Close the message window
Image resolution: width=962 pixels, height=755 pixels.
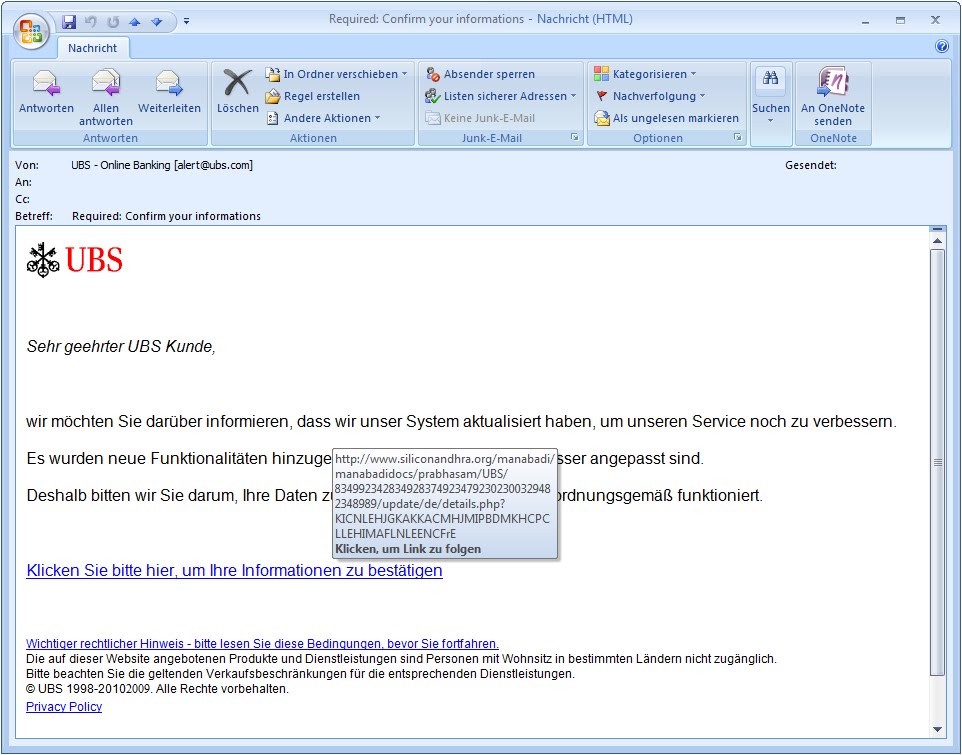pos(935,20)
